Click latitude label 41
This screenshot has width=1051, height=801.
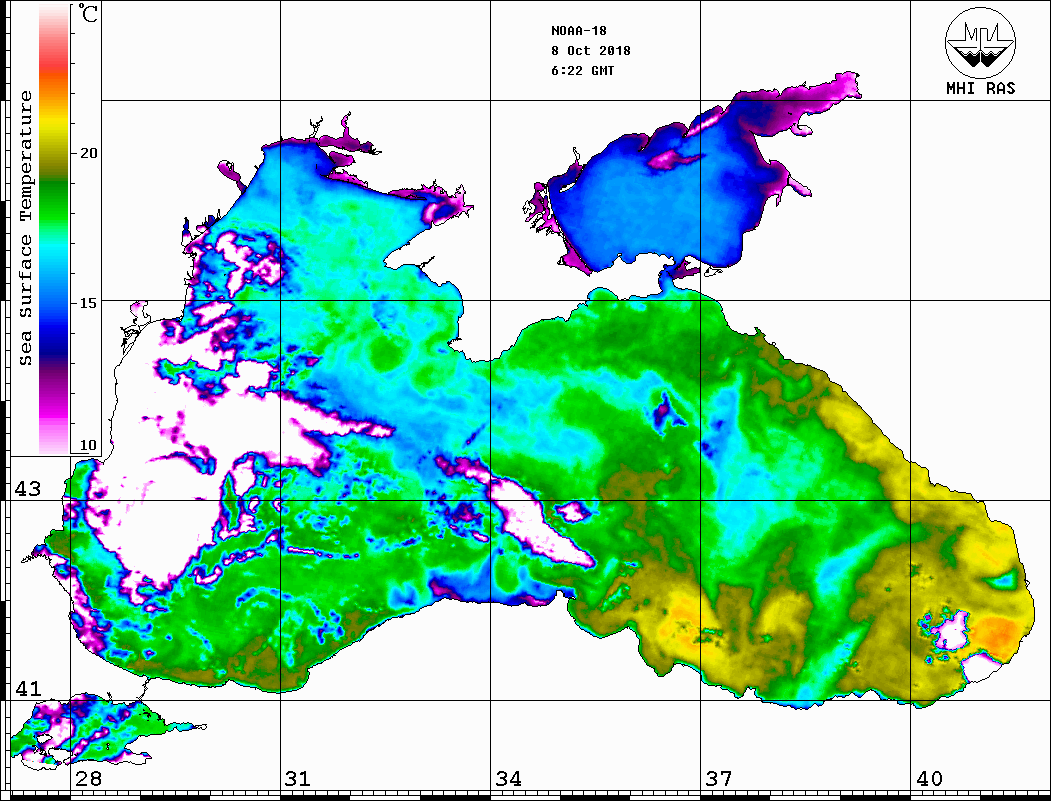pos(28,689)
